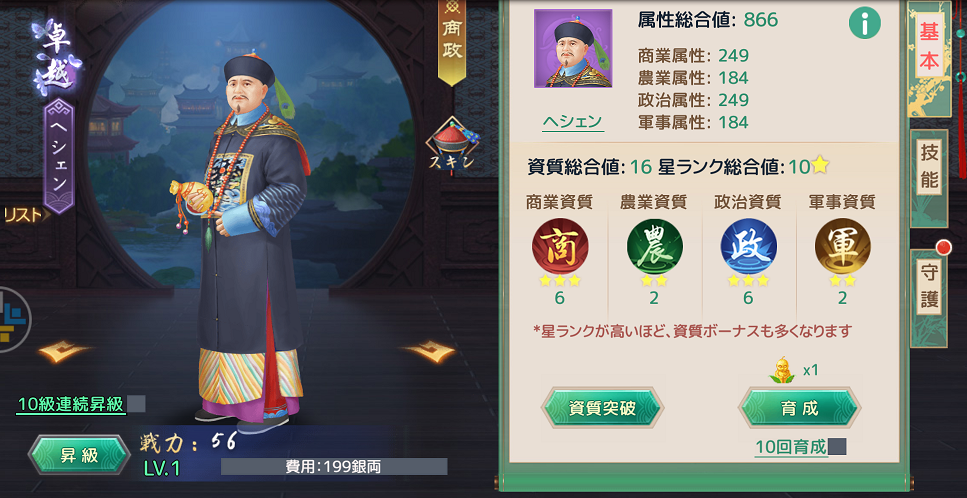This screenshot has width=967, height=498.
Task: Select the 政治資質 blue emblem
Action: [x=748, y=246]
